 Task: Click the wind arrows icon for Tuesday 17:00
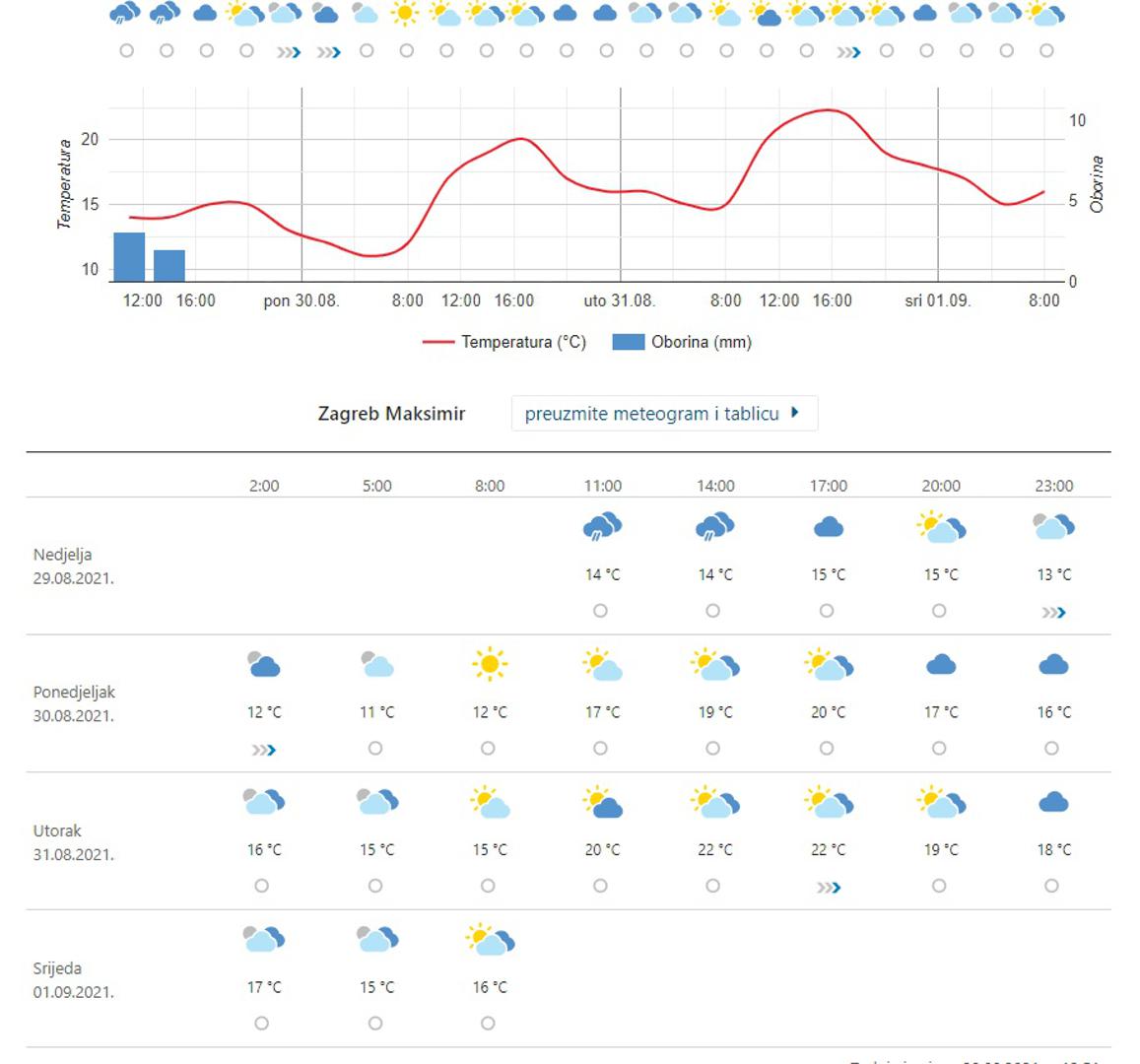[828, 888]
